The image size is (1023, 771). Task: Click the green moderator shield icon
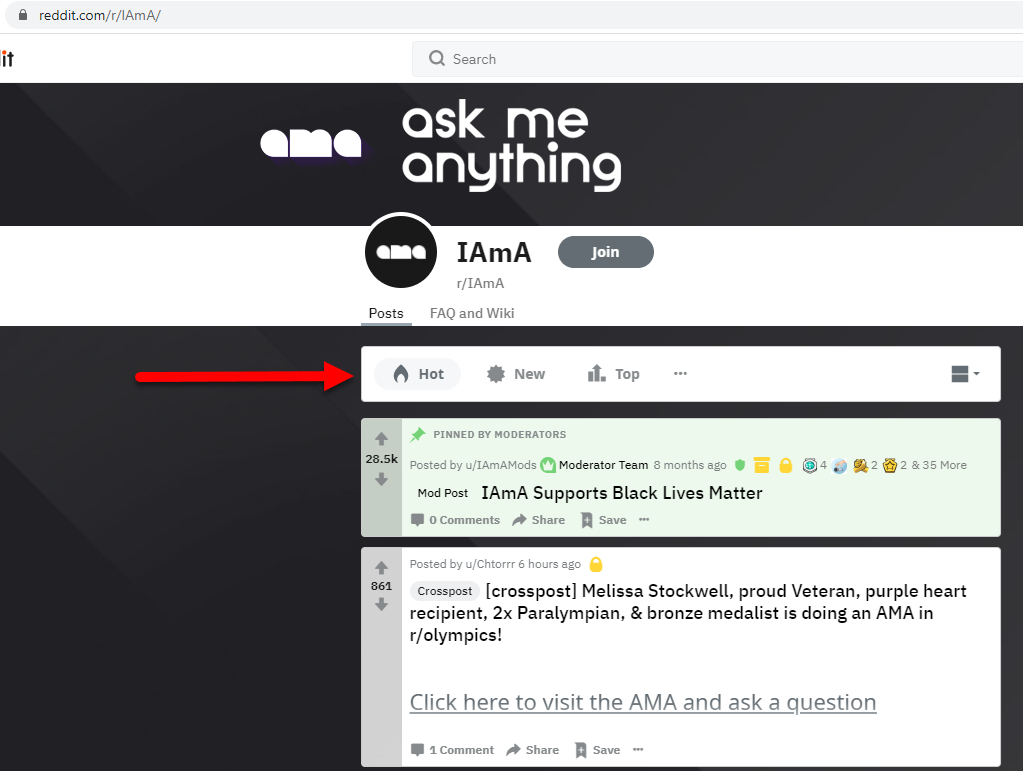740,465
